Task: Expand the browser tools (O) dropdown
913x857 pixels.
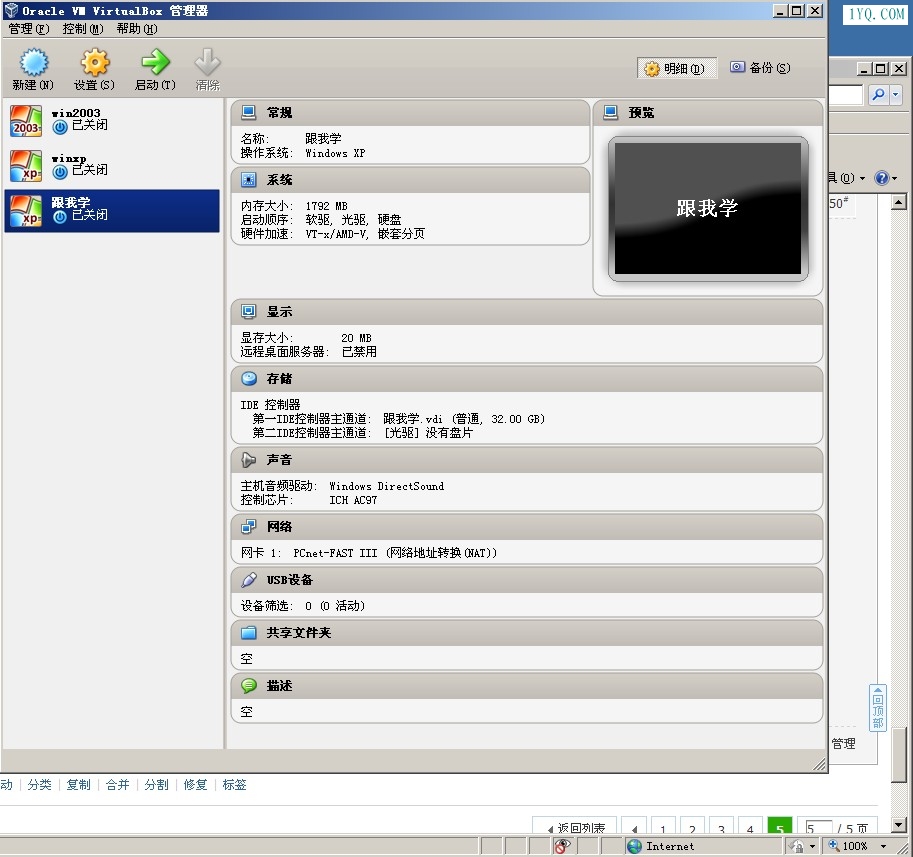Action: point(862,178)
